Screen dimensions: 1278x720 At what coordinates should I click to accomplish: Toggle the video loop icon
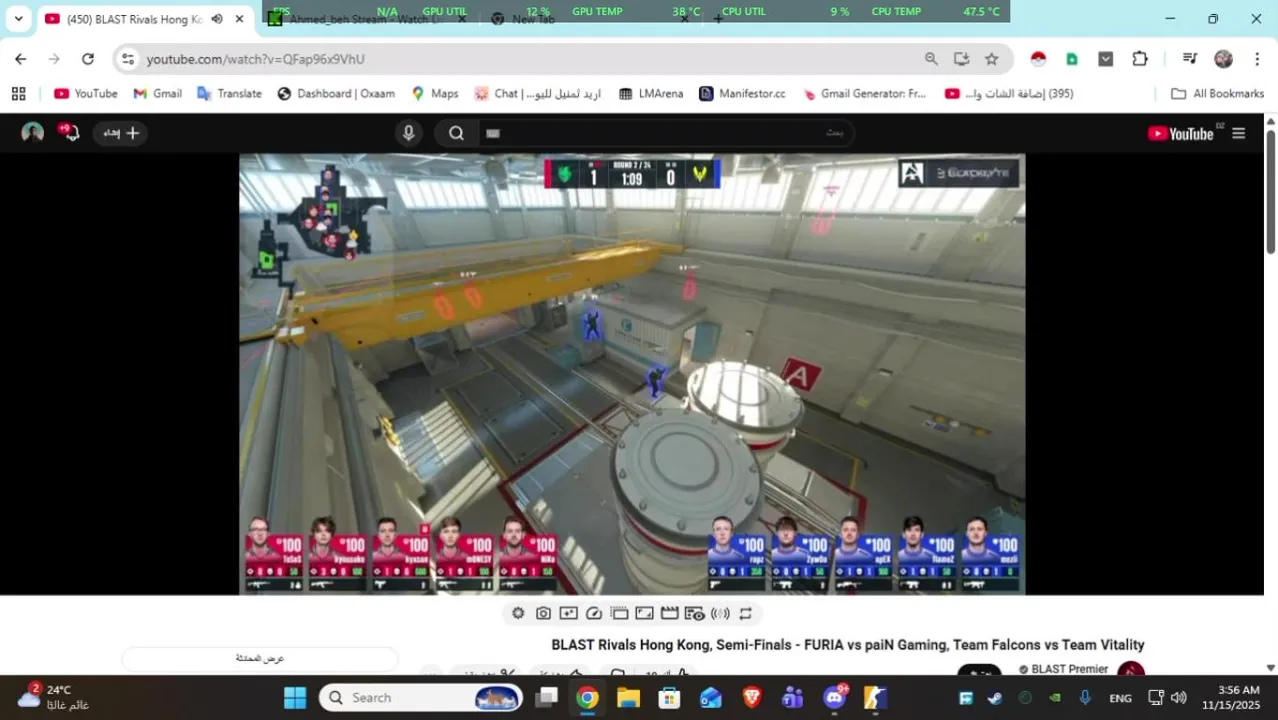coord(745,613)
